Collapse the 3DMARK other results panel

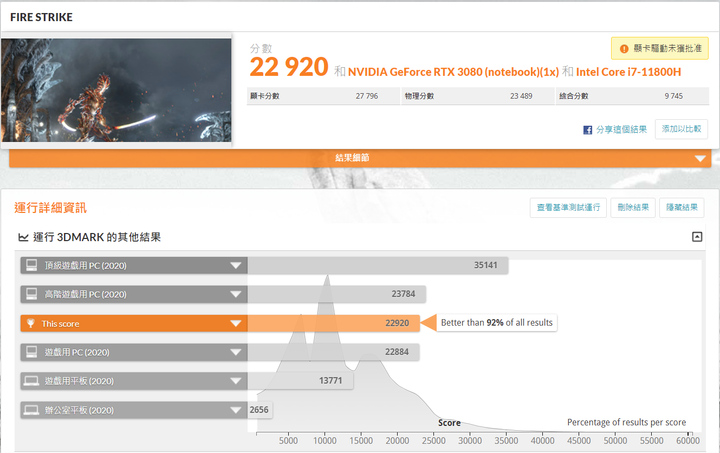click(697, 237)
